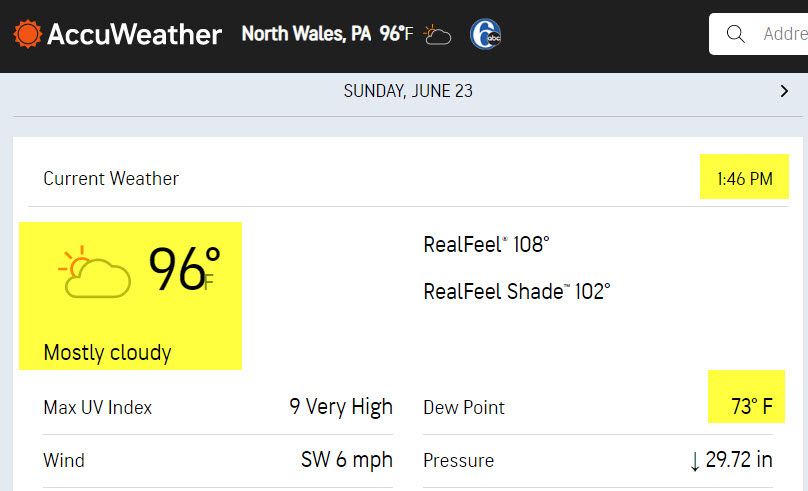808x491 pixels.
Task: Click the Dew Point 73° F value
Action: pos(752,407)
